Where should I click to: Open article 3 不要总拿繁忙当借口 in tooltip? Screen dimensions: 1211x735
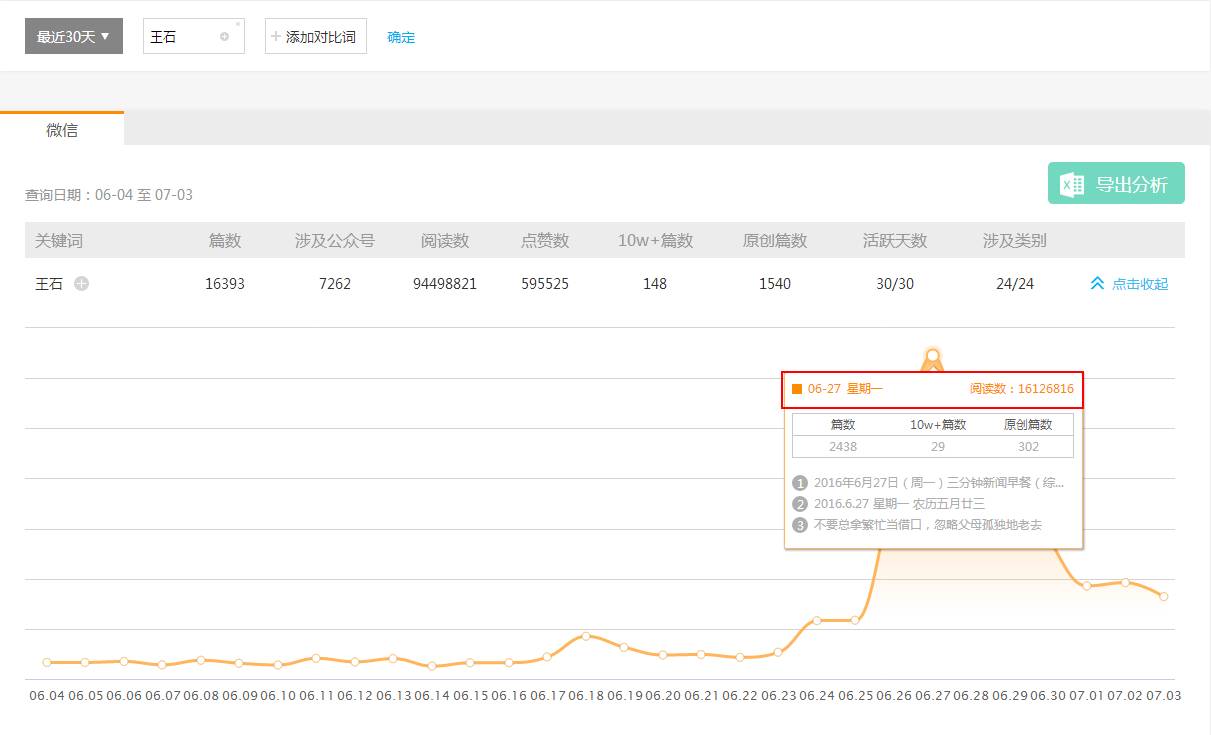point(927,525)
